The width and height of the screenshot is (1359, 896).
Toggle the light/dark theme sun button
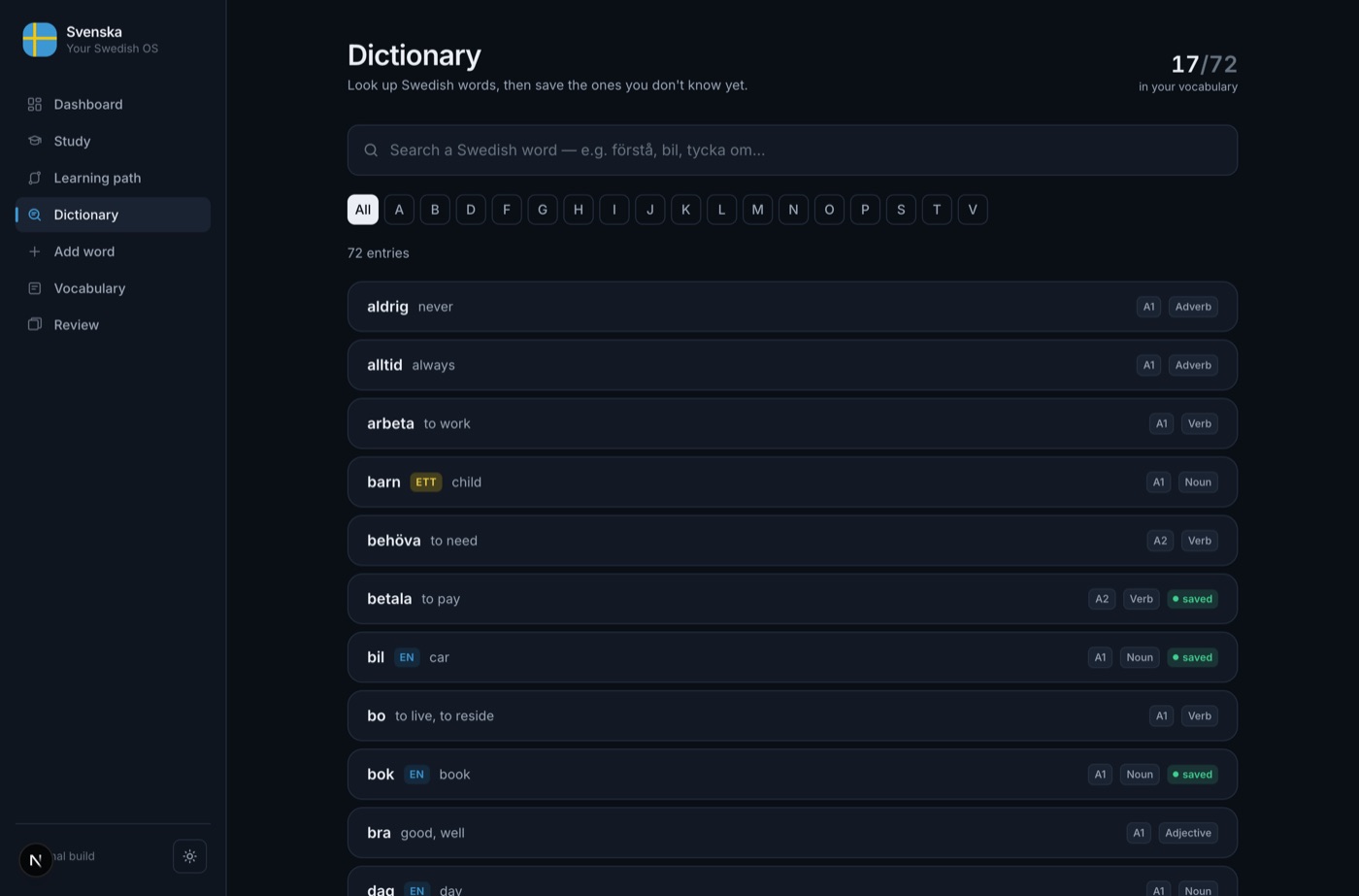[x=190, y=856]
